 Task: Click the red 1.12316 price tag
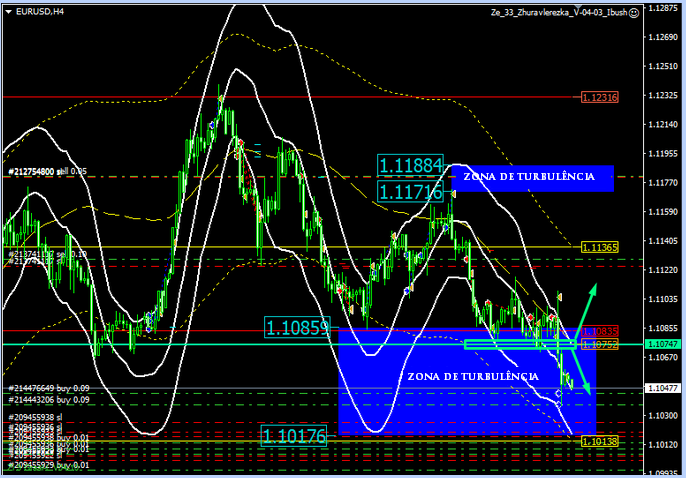[x=600, y=97]
